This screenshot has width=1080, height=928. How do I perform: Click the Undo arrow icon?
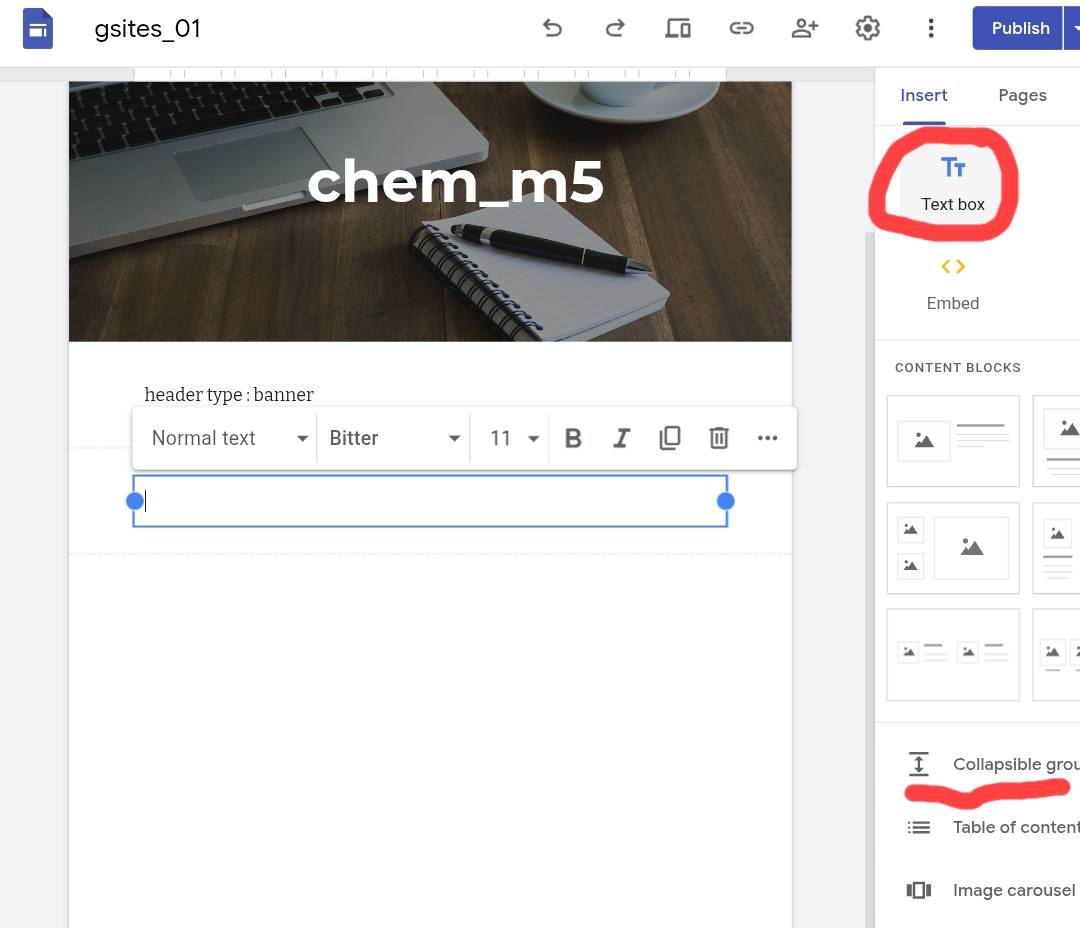pos(552,28)
